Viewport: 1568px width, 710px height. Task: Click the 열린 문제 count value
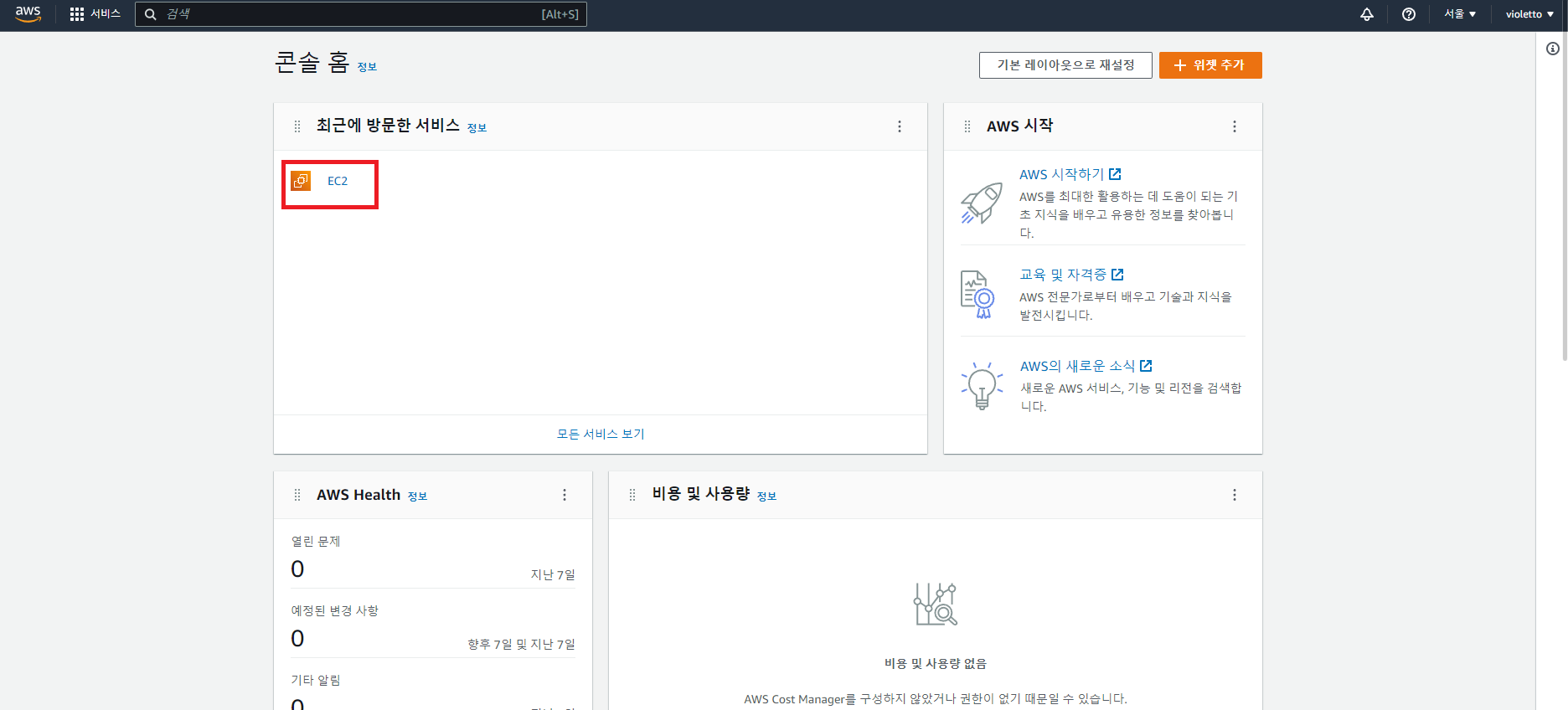(x=297, y=569)
